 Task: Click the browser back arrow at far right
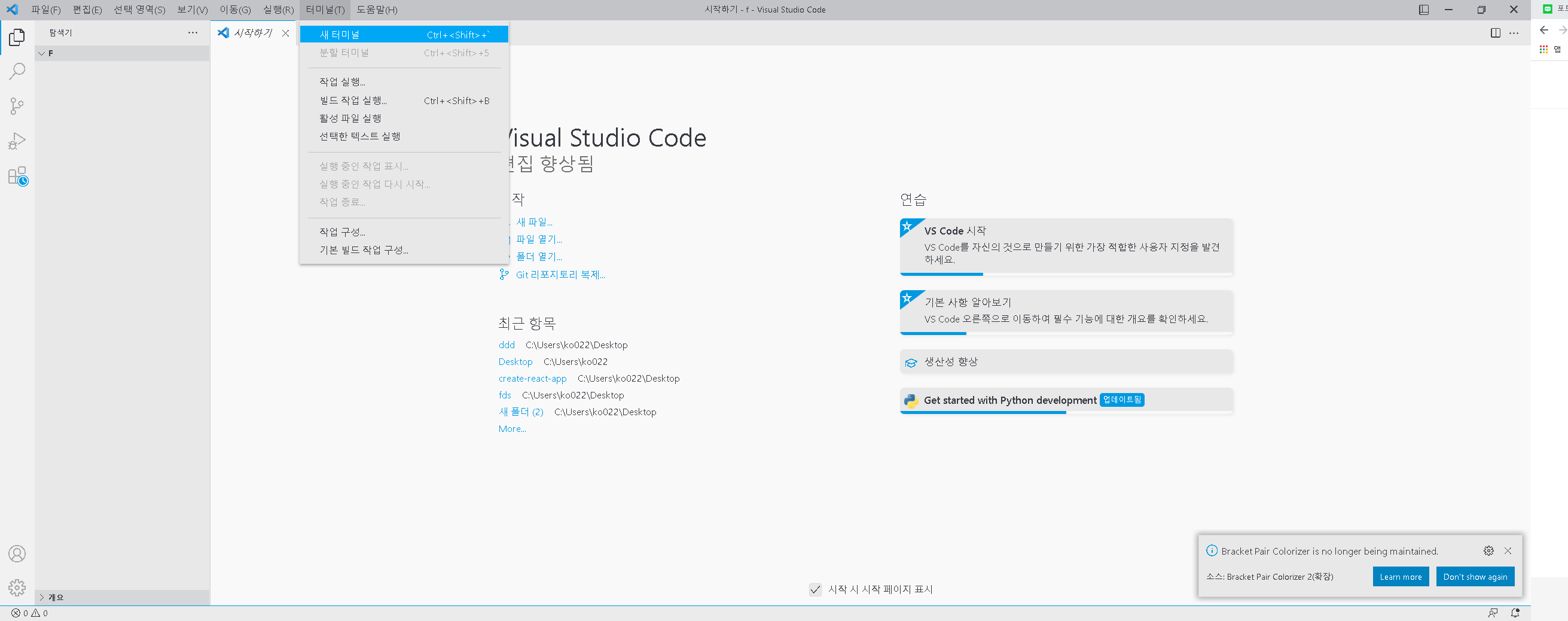[x=1543, y=30]
